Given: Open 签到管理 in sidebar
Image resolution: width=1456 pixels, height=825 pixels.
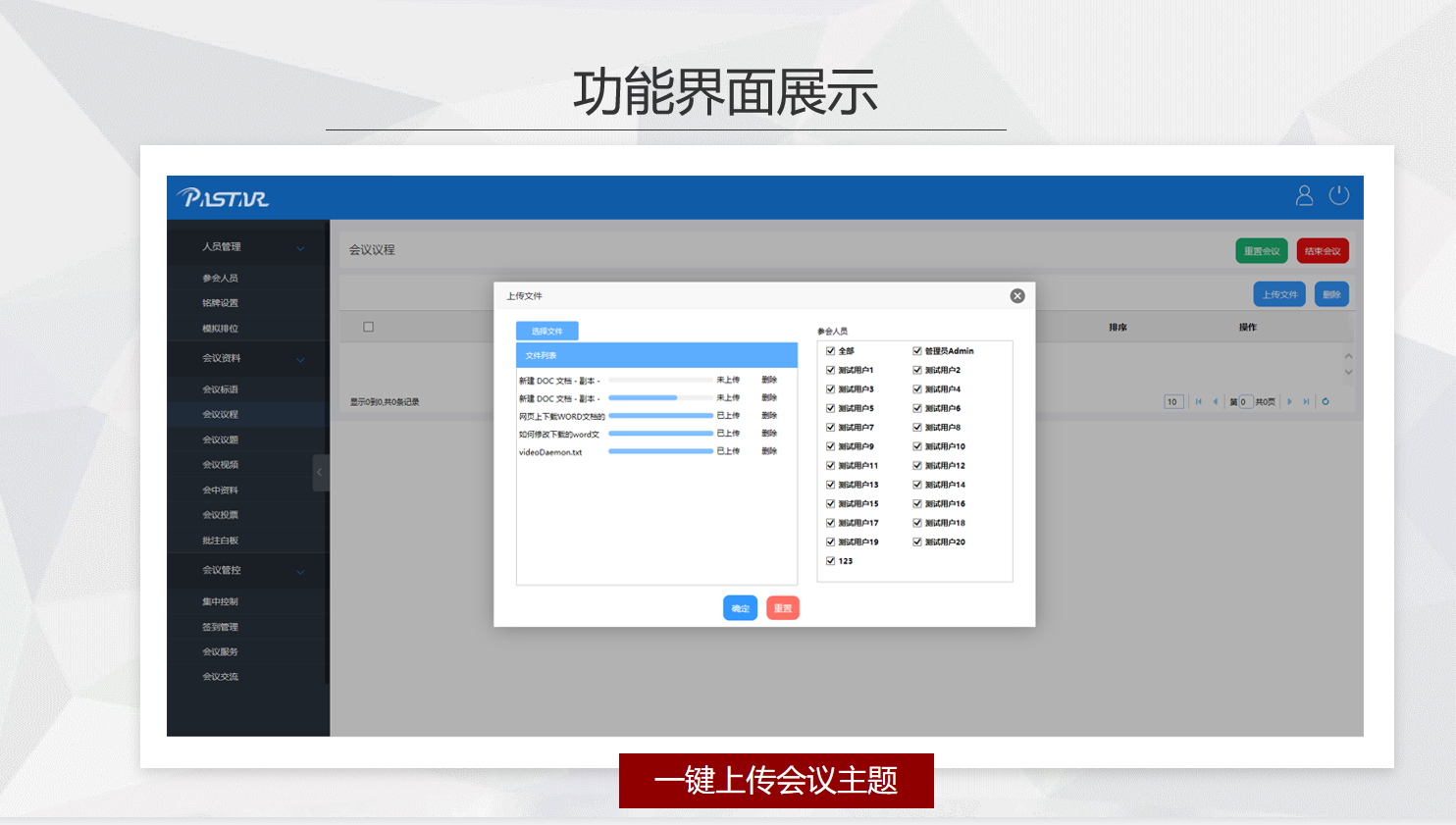Looking at the screenshot, I should [x=221, y=627].
